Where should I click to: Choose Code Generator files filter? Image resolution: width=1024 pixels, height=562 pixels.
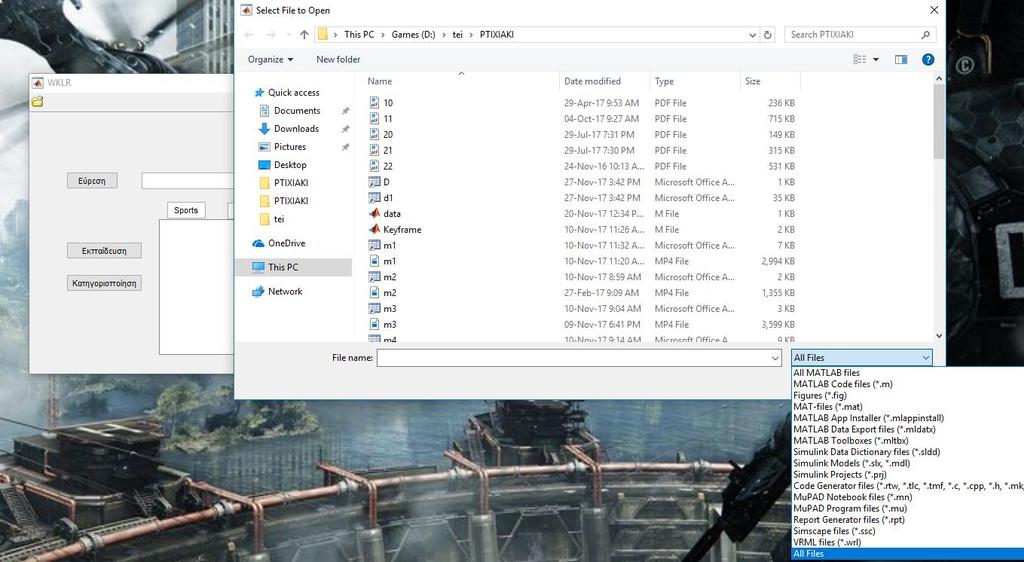point(908,486)
